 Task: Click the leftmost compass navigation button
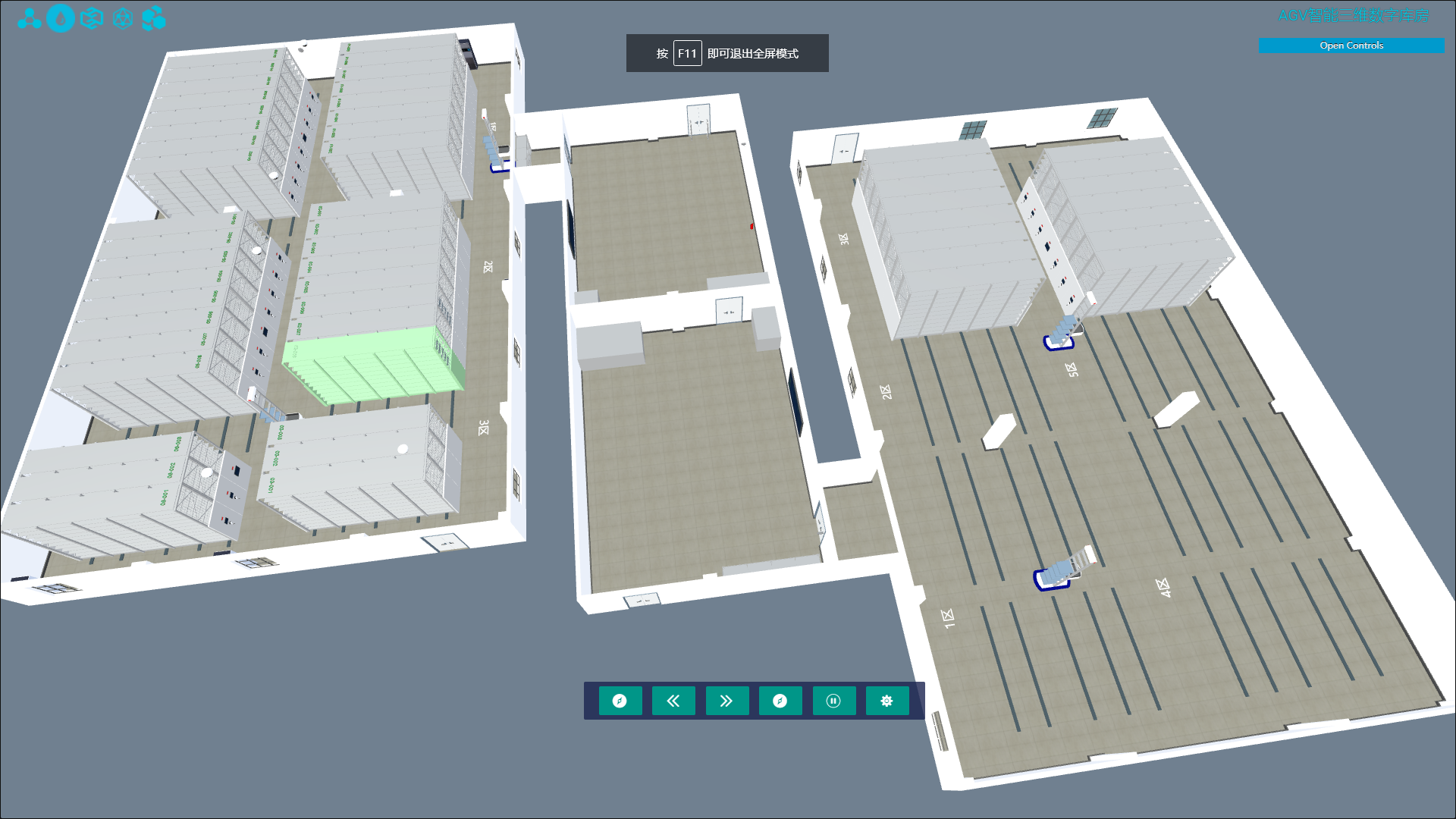620,701
